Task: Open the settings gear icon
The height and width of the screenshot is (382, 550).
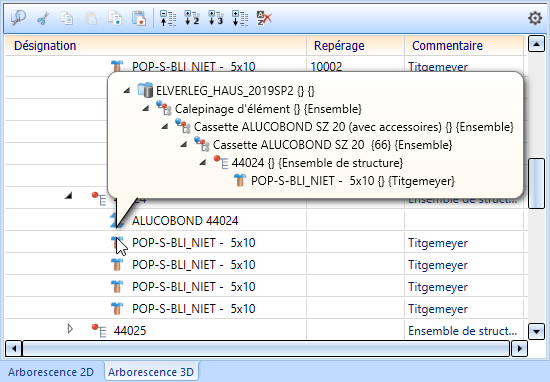Action: coord(535,18)
